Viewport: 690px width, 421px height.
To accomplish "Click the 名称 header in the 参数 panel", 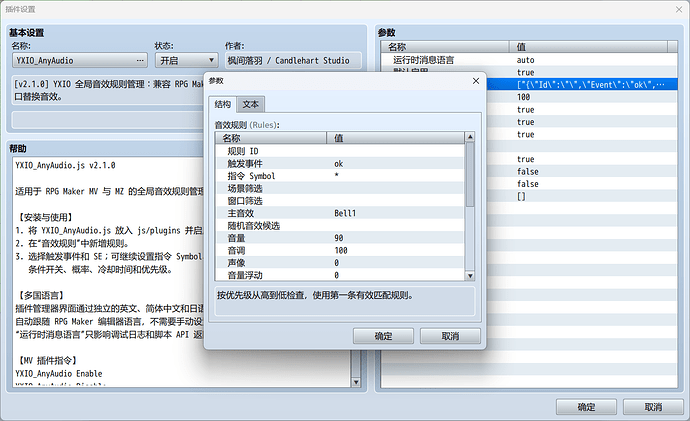I will (x=445, y=47).
